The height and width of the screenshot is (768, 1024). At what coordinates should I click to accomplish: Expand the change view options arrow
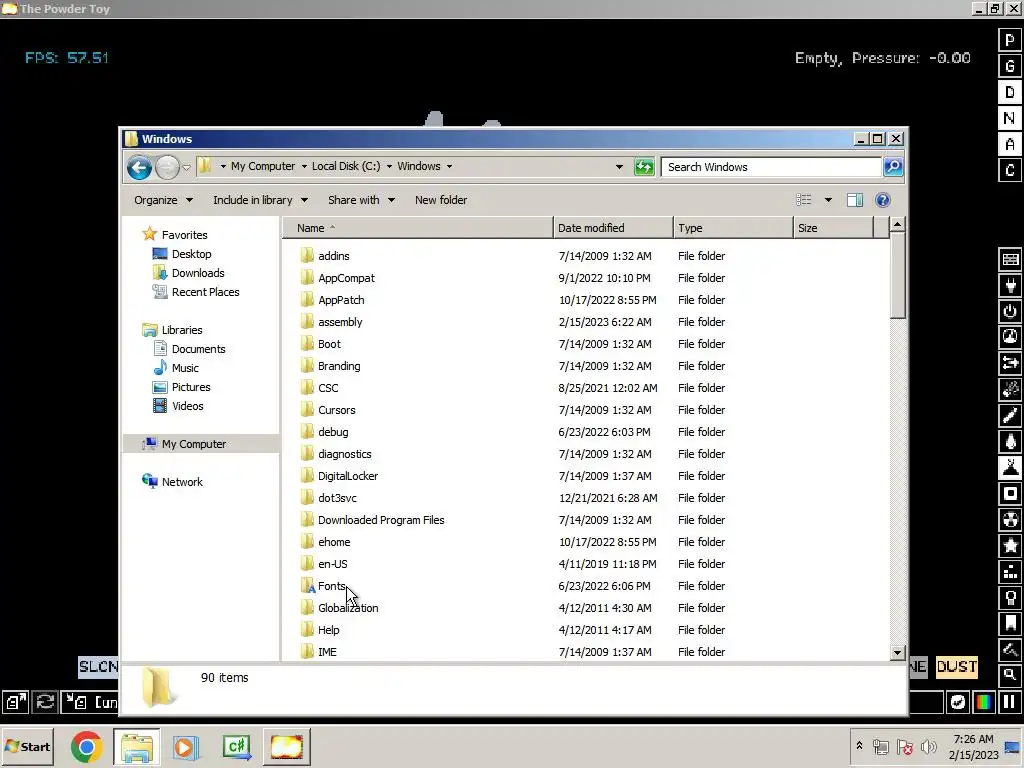tap(828, 200)
